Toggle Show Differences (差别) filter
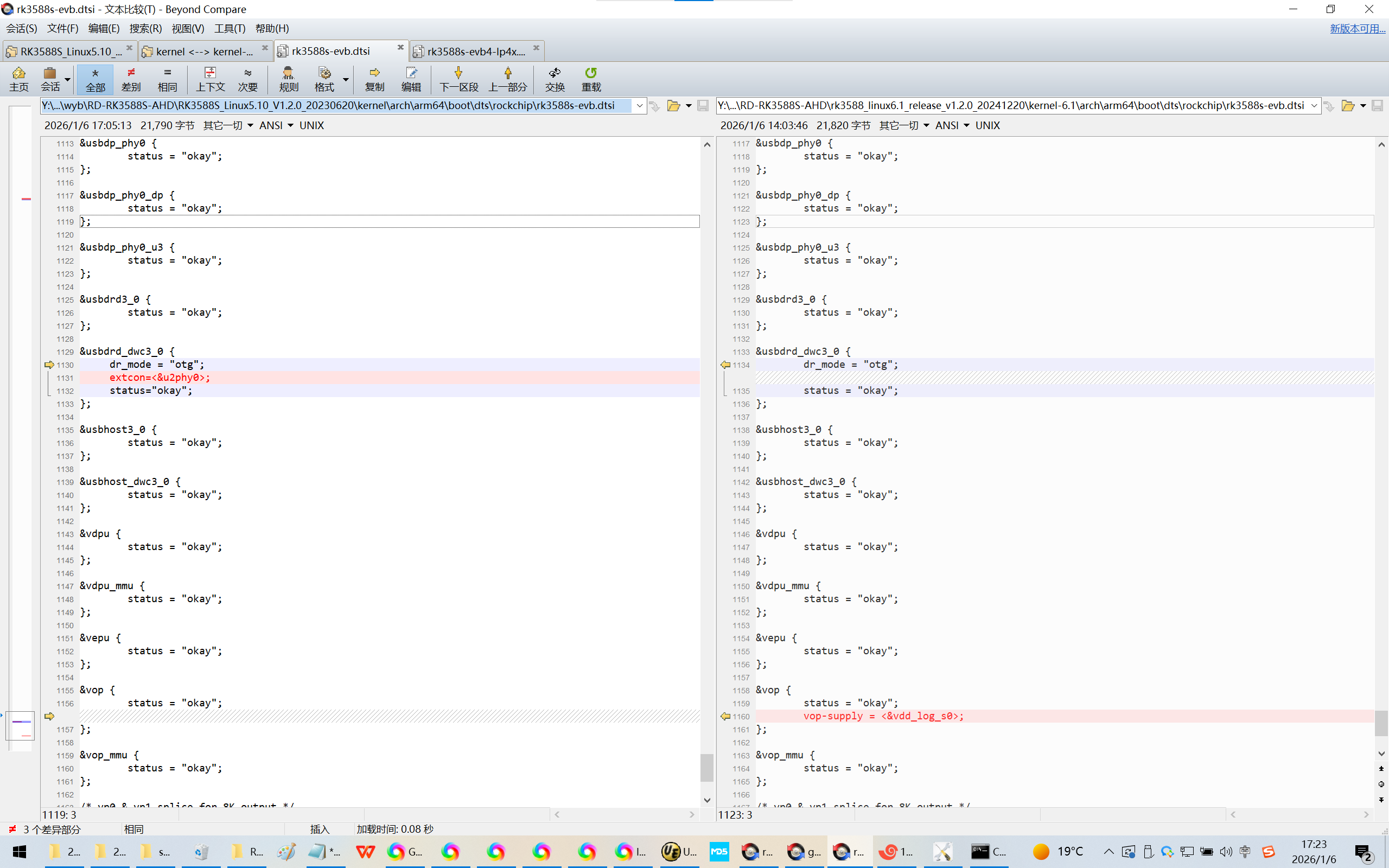The width and height of the screenshot is (1389, 868). 131,79
